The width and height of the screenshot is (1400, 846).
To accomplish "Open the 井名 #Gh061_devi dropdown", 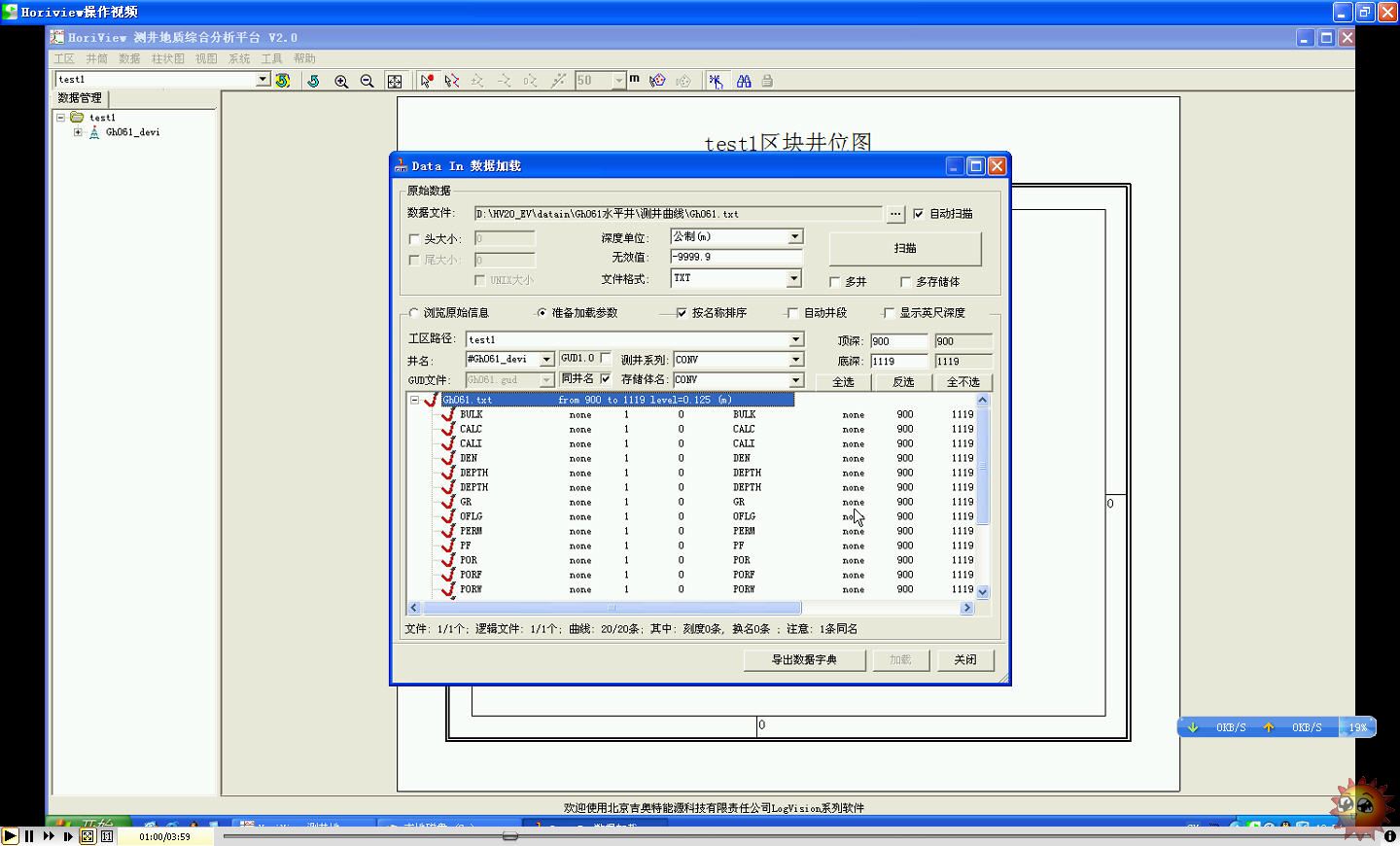I will [546, 360].
